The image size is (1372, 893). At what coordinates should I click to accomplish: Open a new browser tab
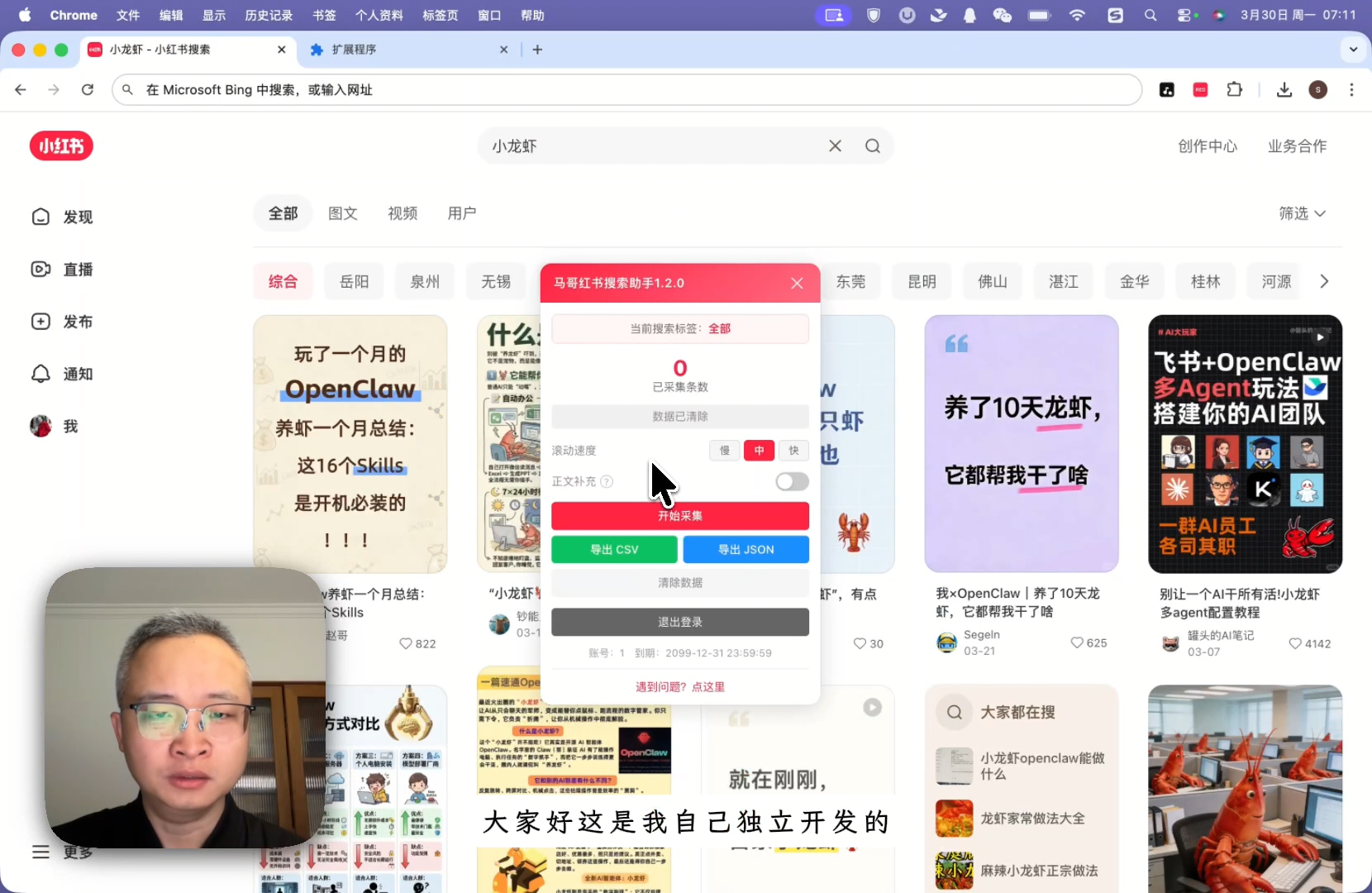click(x=537, y=50)
